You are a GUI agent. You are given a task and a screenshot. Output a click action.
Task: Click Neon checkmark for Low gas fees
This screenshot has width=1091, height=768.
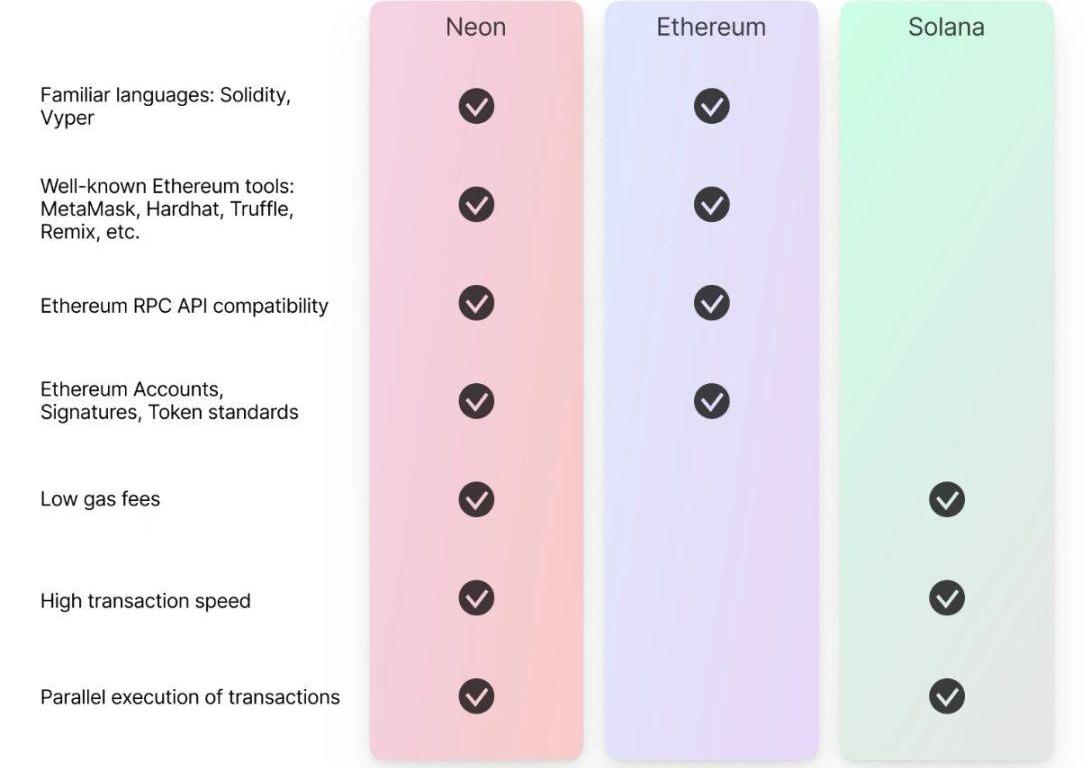point(476,499)
